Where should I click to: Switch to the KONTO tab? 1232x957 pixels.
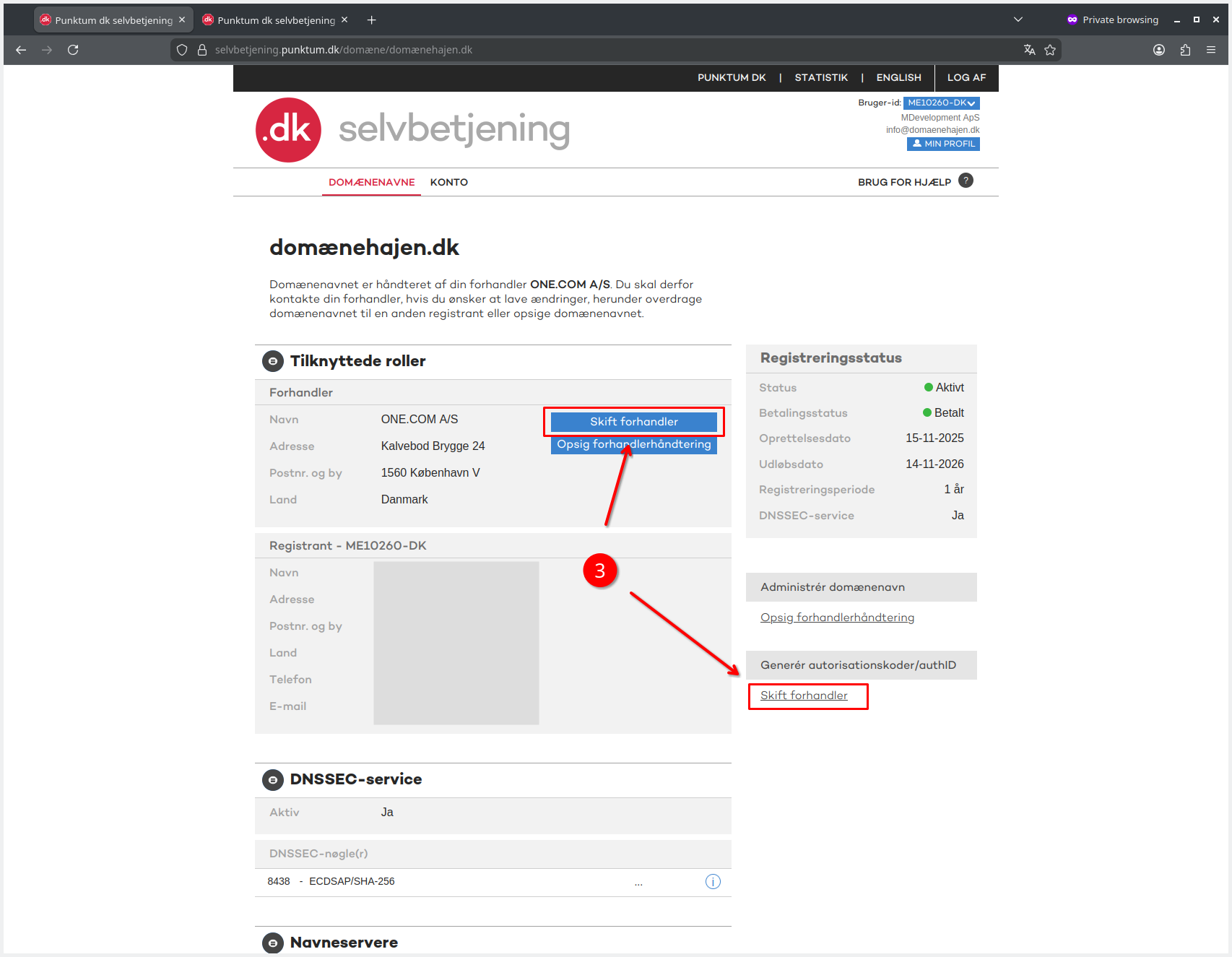[448, 182]
